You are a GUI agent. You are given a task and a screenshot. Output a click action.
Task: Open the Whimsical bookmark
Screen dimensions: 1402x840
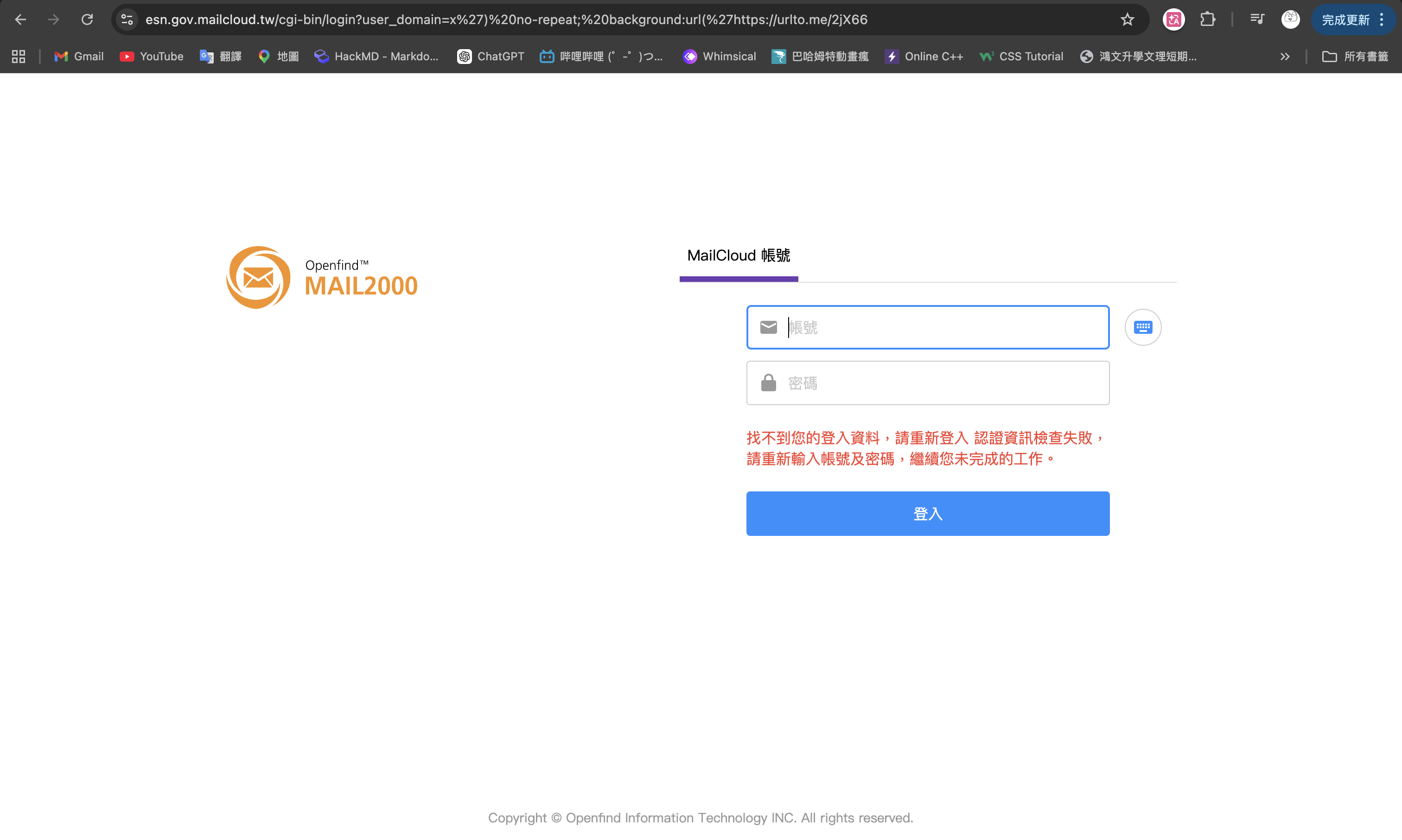pyautogui.click(x=720, y=57)
